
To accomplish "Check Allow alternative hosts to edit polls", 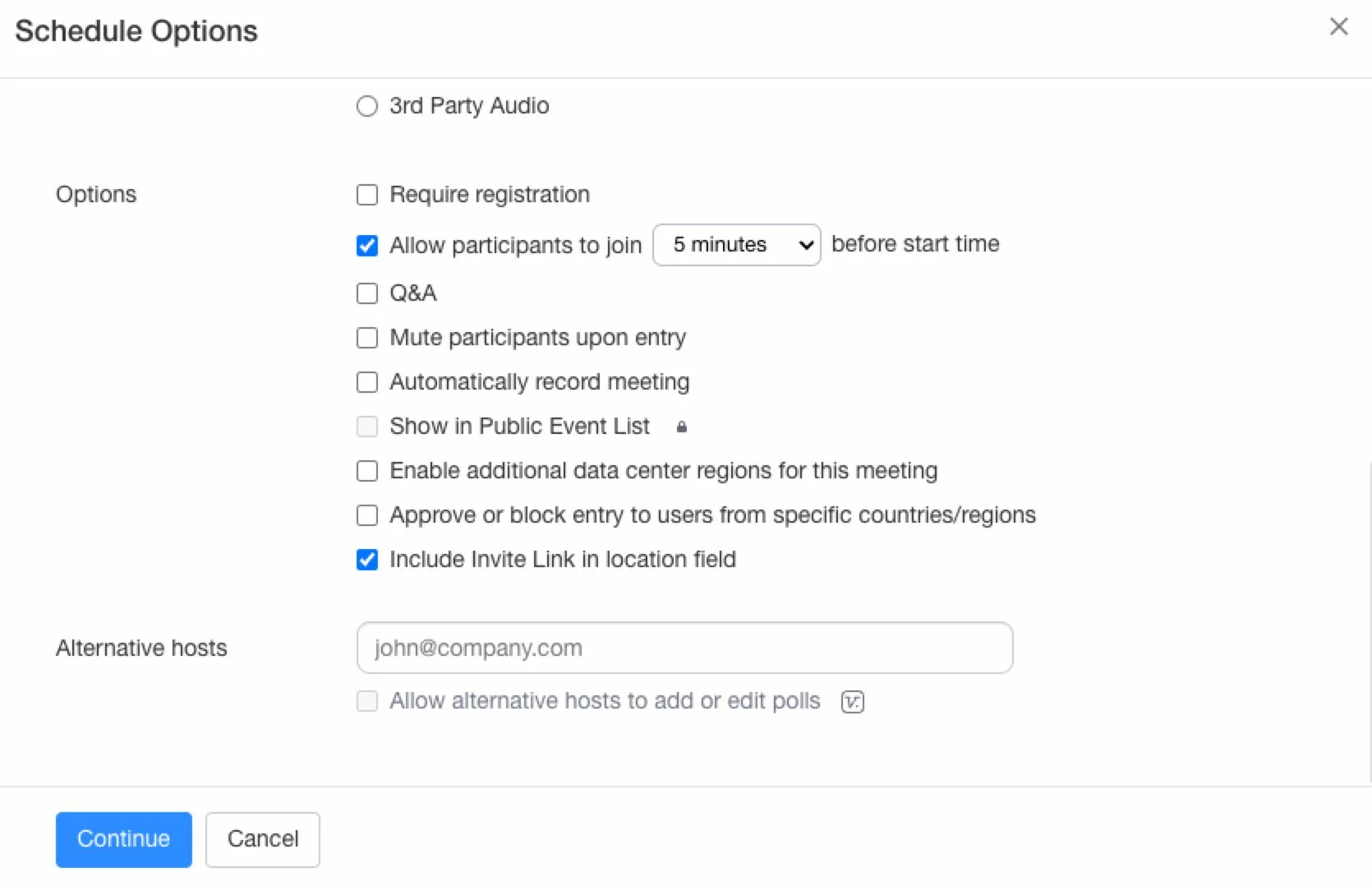I will click(367, 701).
